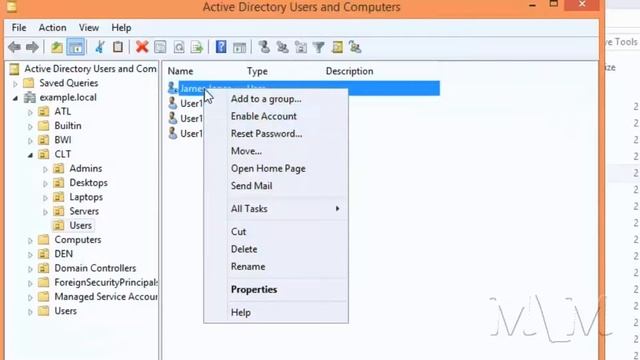This screenshot has width=640, height=360.
Task: Open the File menu
Action: click(x=19, y=28)
